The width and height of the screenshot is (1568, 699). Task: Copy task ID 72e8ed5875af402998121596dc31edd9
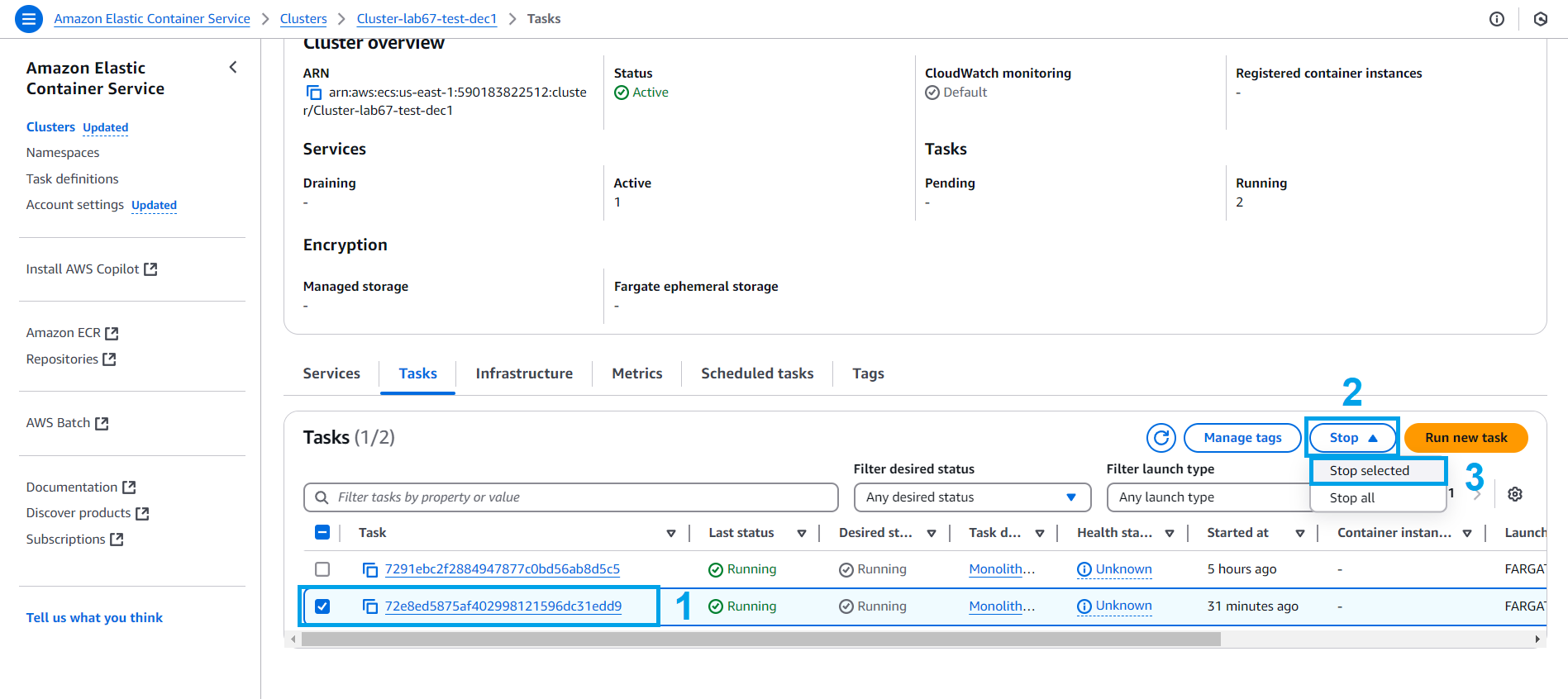click(370, 606)
